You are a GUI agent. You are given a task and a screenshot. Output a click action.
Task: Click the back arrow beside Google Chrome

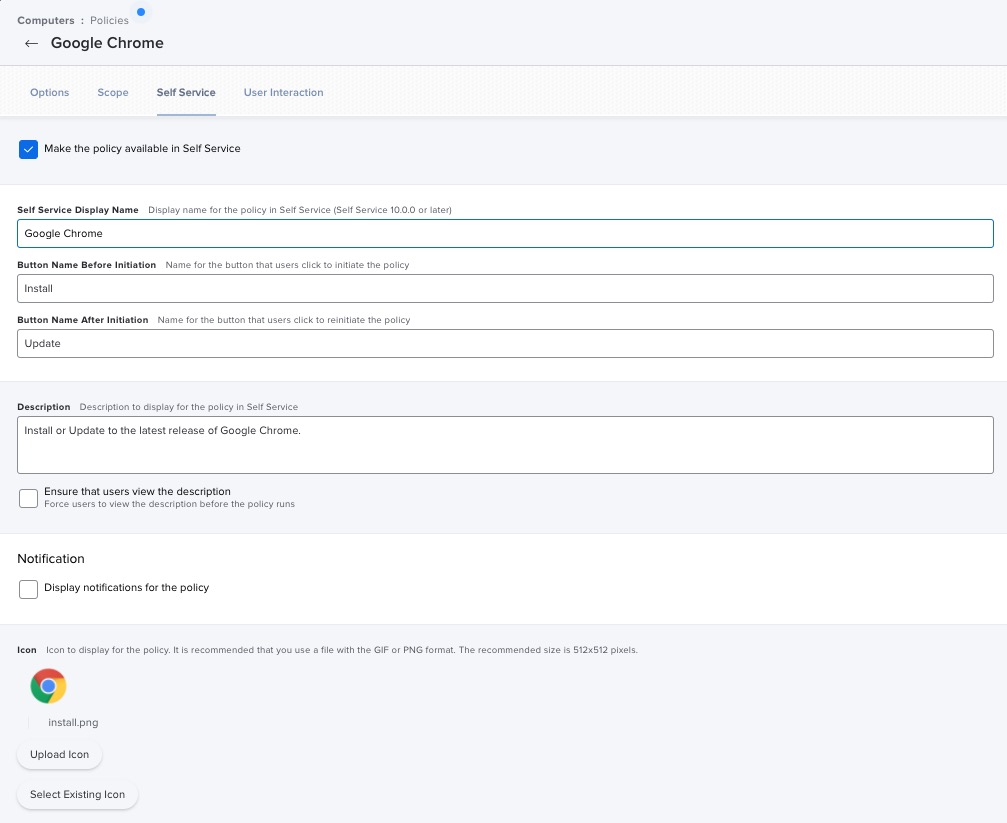point(31,44)
